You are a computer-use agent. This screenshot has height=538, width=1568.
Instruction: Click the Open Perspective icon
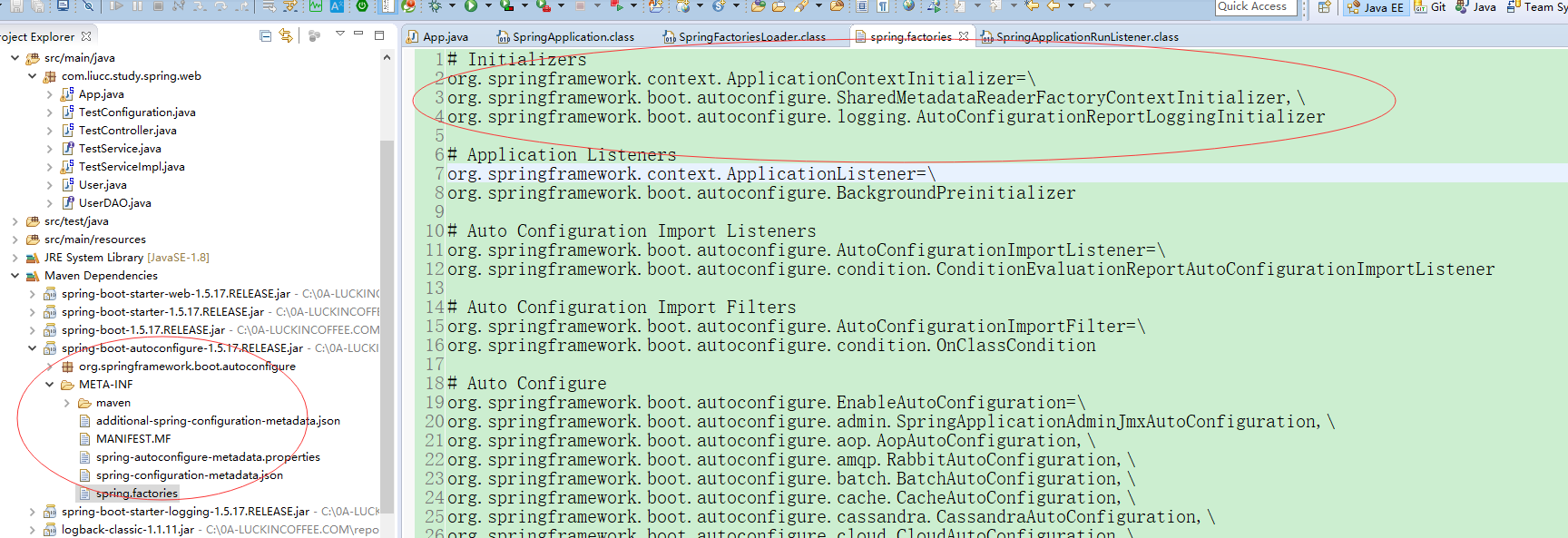point(1324,6)
